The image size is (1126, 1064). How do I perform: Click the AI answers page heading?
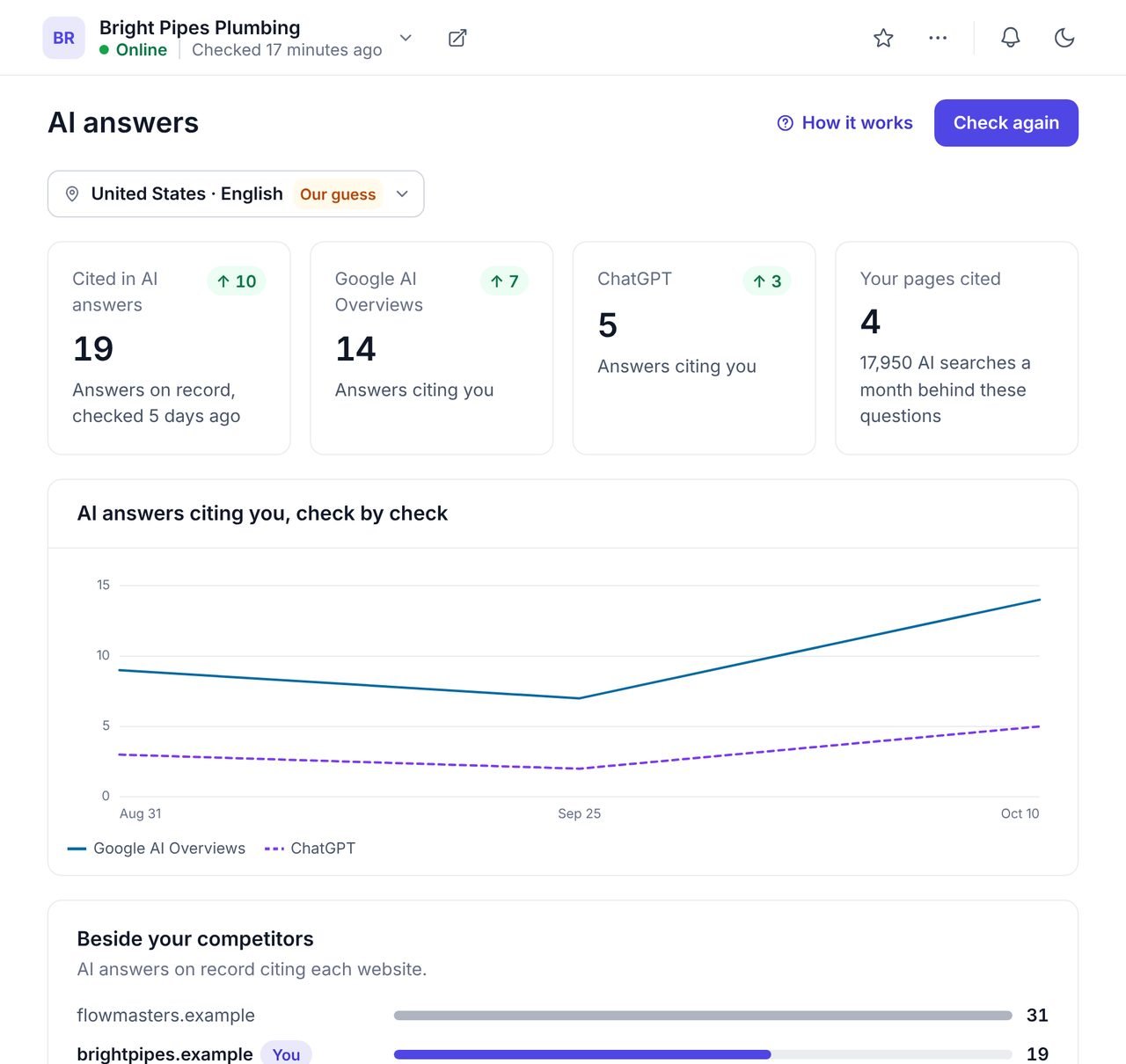point(123,123)
